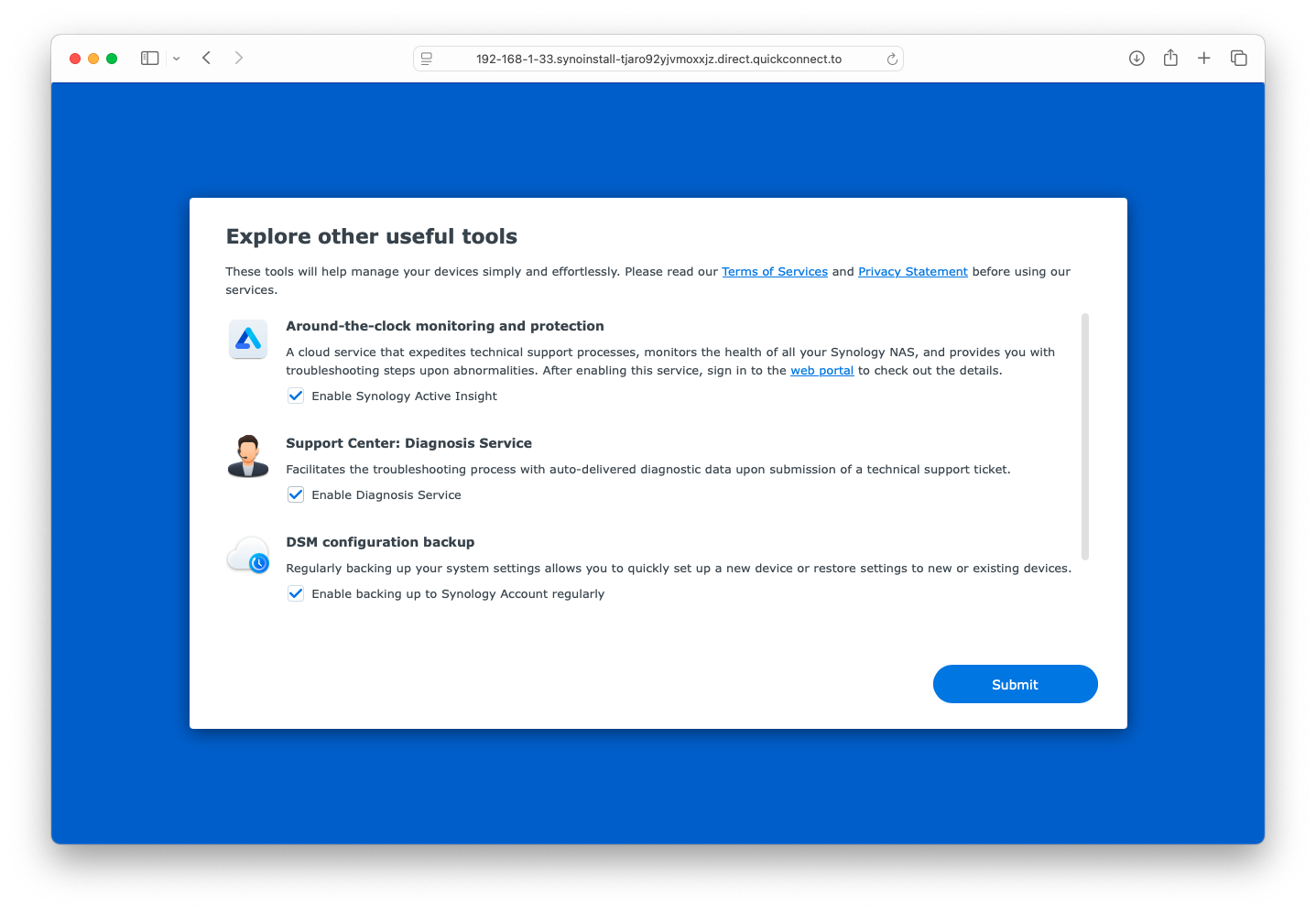The image size is (1316, 912).
Task: Go forward with the browser forward arrow
Action: coord(239,58)
